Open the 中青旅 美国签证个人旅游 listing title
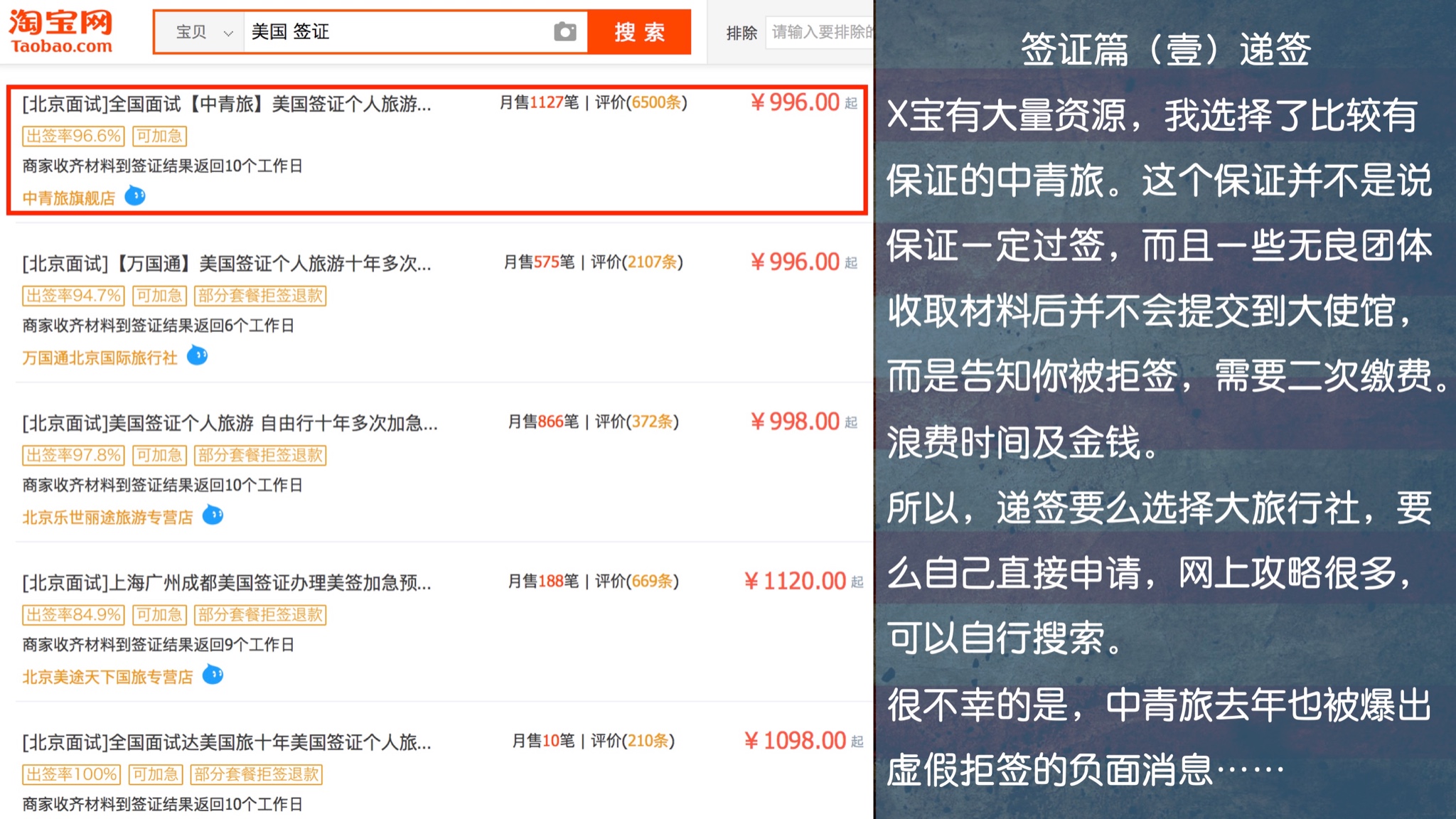 click(x=226, y=105)
